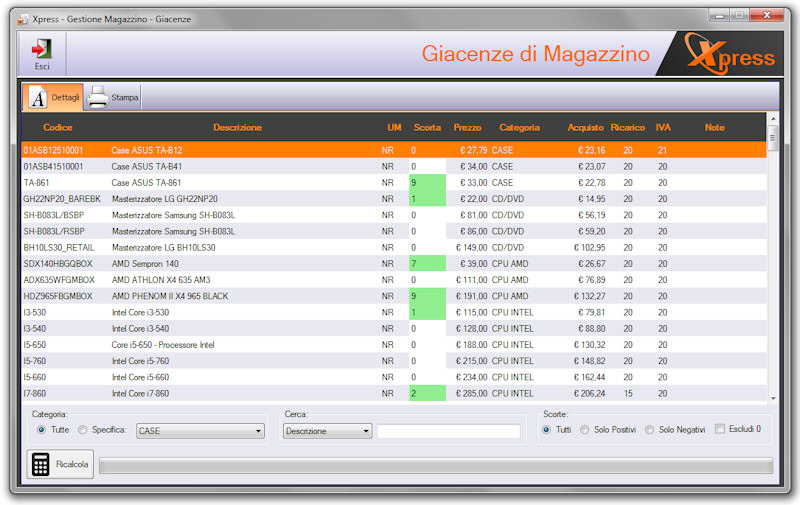Click the Xpress window title icon

click(22, 19)
